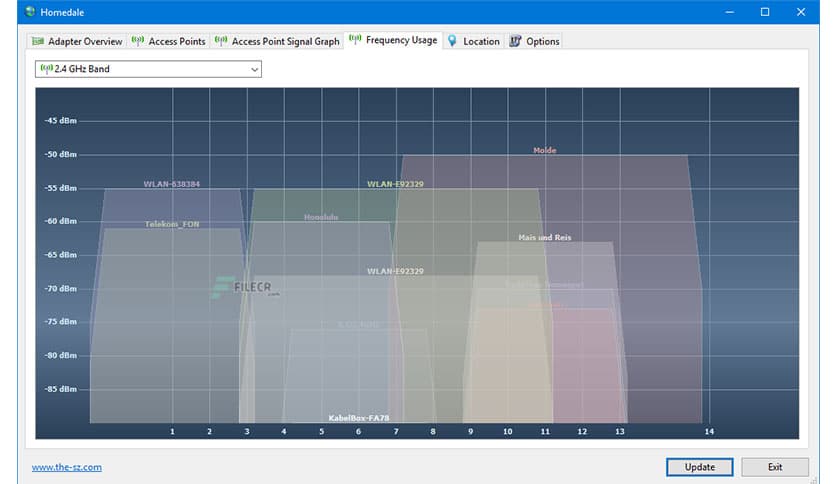Click the Options tab's tools icon

pos(515,41)
